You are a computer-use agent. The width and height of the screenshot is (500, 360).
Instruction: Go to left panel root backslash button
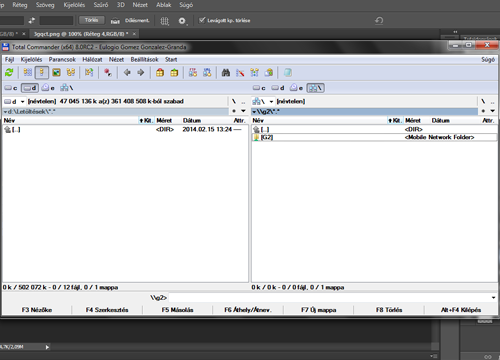click(234, 101)
